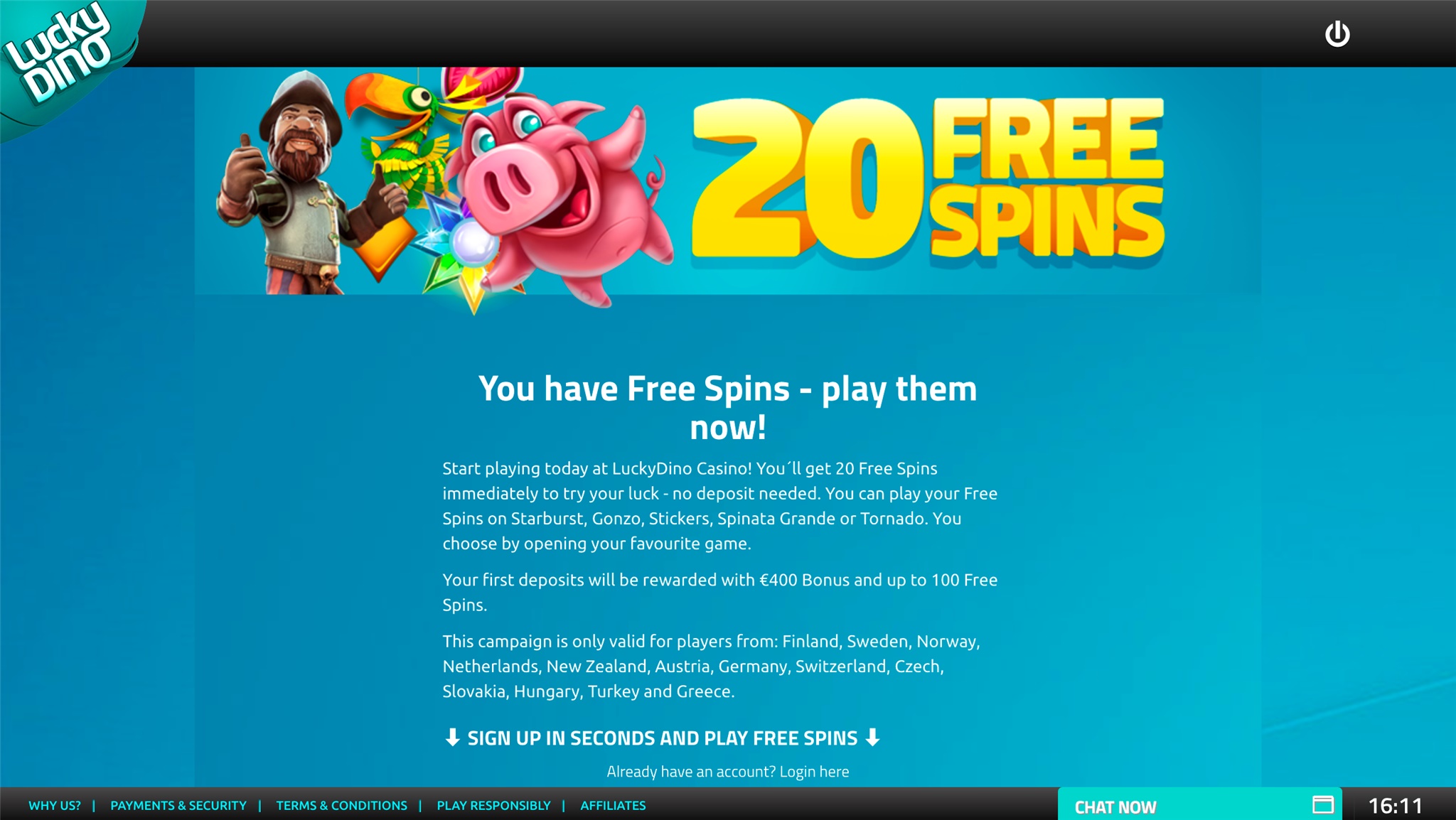Open the Why Us? page
1456x820 pixels.
55,805
